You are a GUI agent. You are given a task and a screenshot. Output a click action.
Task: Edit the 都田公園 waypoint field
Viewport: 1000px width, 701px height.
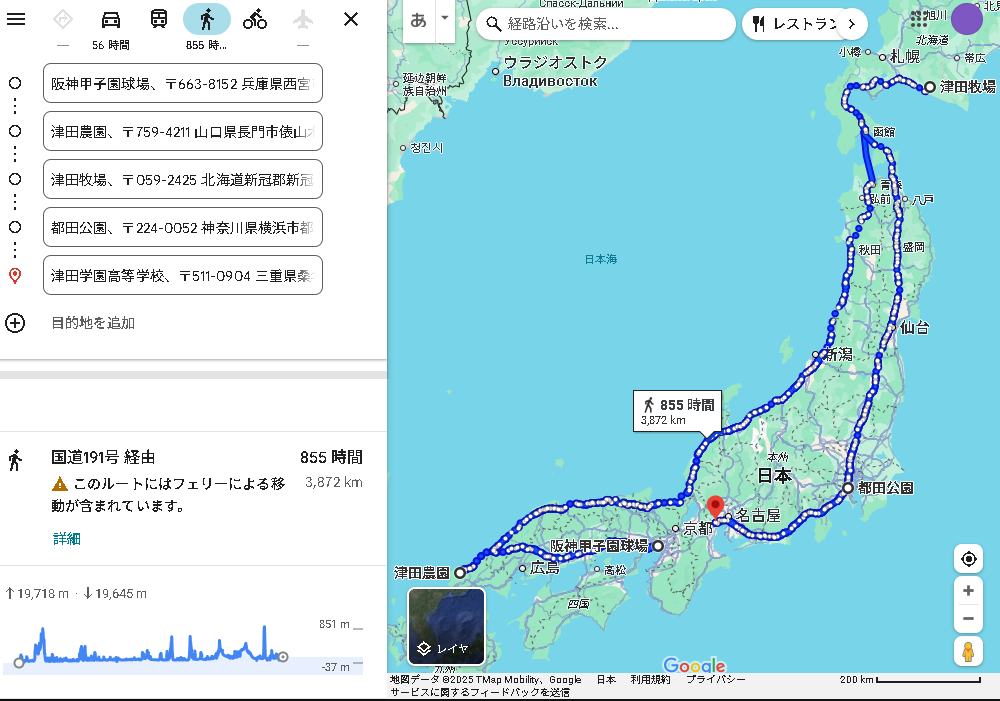point(182,227)
